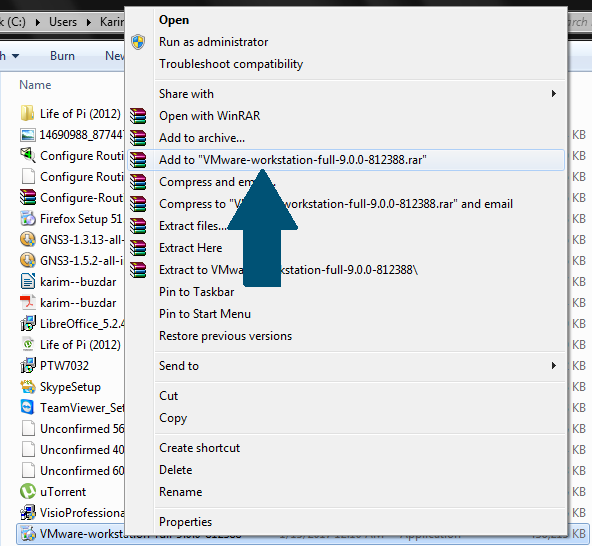Select Copy from the context menu
Viewport: 592px width, 546px height.
345,418
